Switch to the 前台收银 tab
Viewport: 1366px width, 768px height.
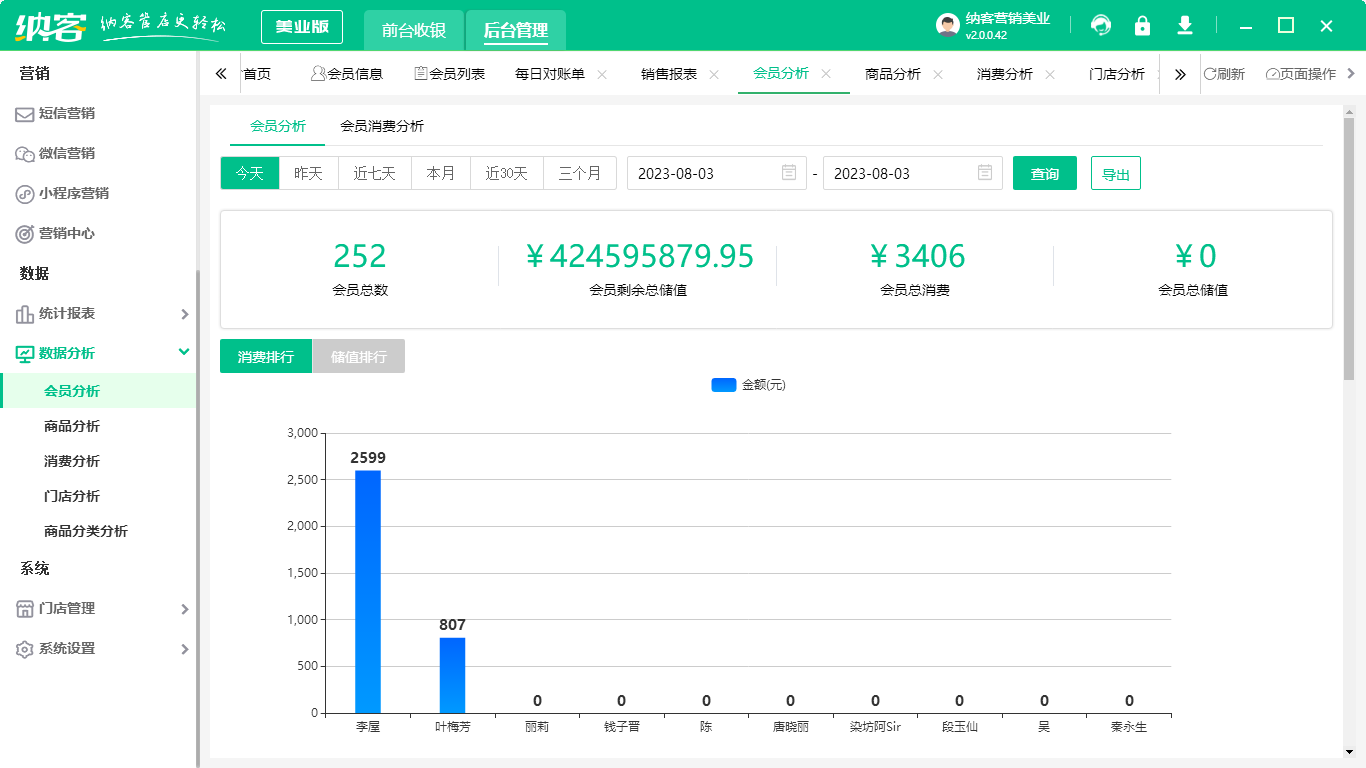click(415, 30)
